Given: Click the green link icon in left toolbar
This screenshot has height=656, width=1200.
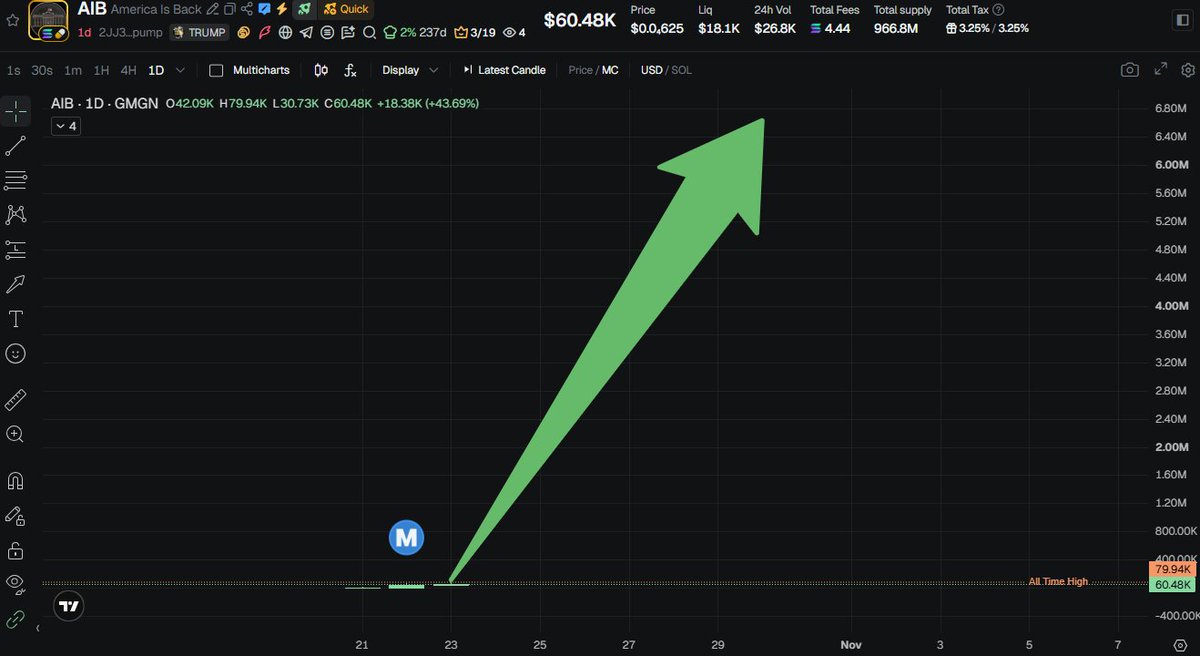Looking at the screenshot, I should coord(15,620).
